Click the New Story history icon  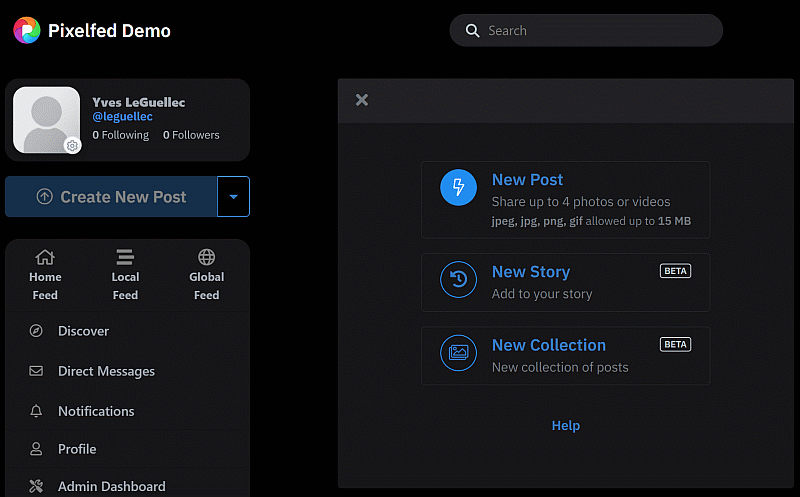[459, 280]
